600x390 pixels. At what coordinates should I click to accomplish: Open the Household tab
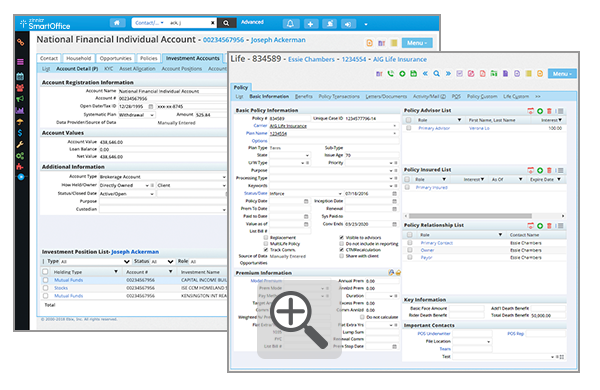[78, 58]
